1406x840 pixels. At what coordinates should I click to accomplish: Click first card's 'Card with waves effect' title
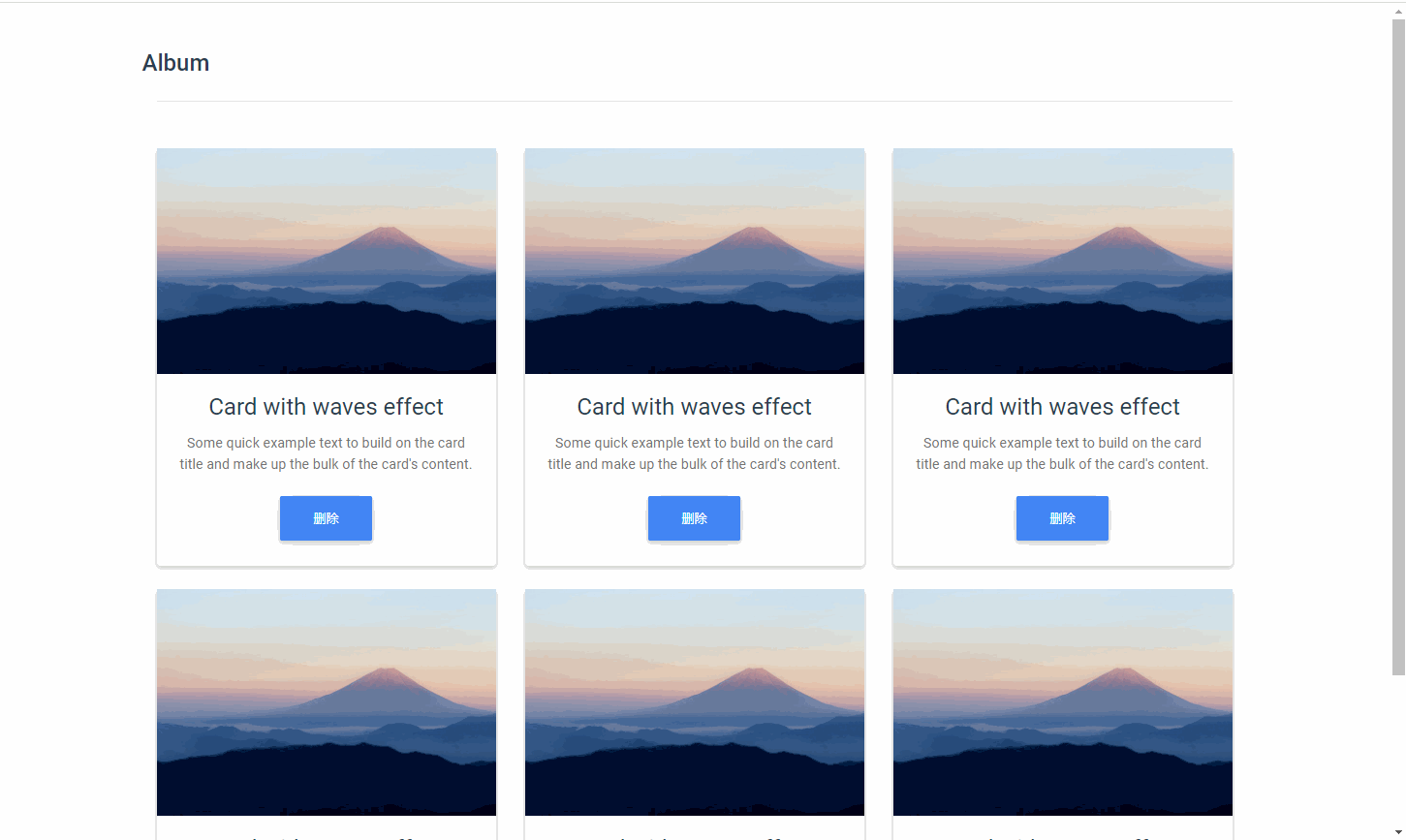(x=327, y=407)
